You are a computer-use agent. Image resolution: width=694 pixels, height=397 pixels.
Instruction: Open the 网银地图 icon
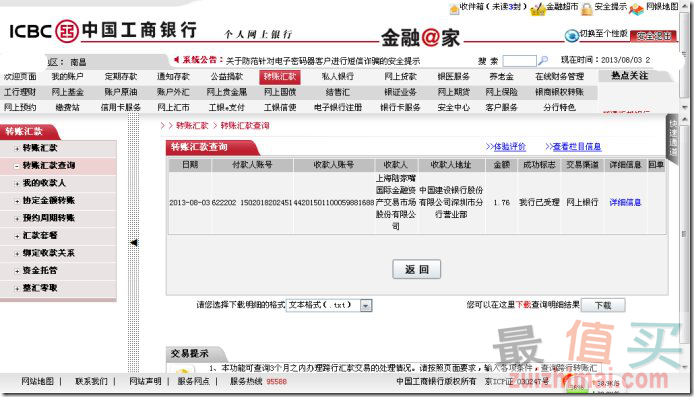point(636,8)
